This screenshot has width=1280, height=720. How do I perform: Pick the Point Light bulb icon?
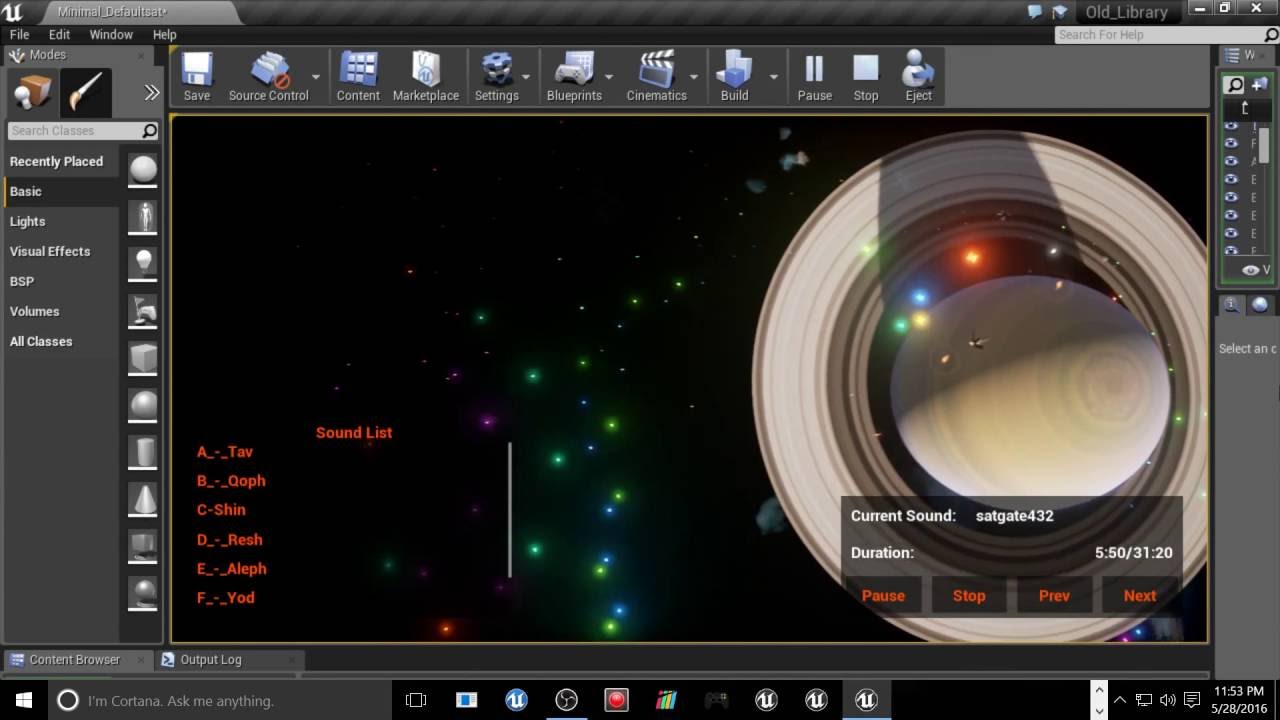[143, 263]
